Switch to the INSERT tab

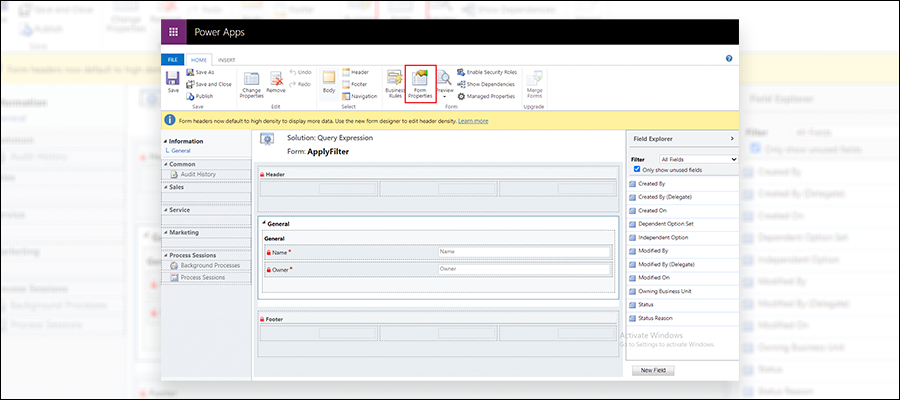[226, 60]
